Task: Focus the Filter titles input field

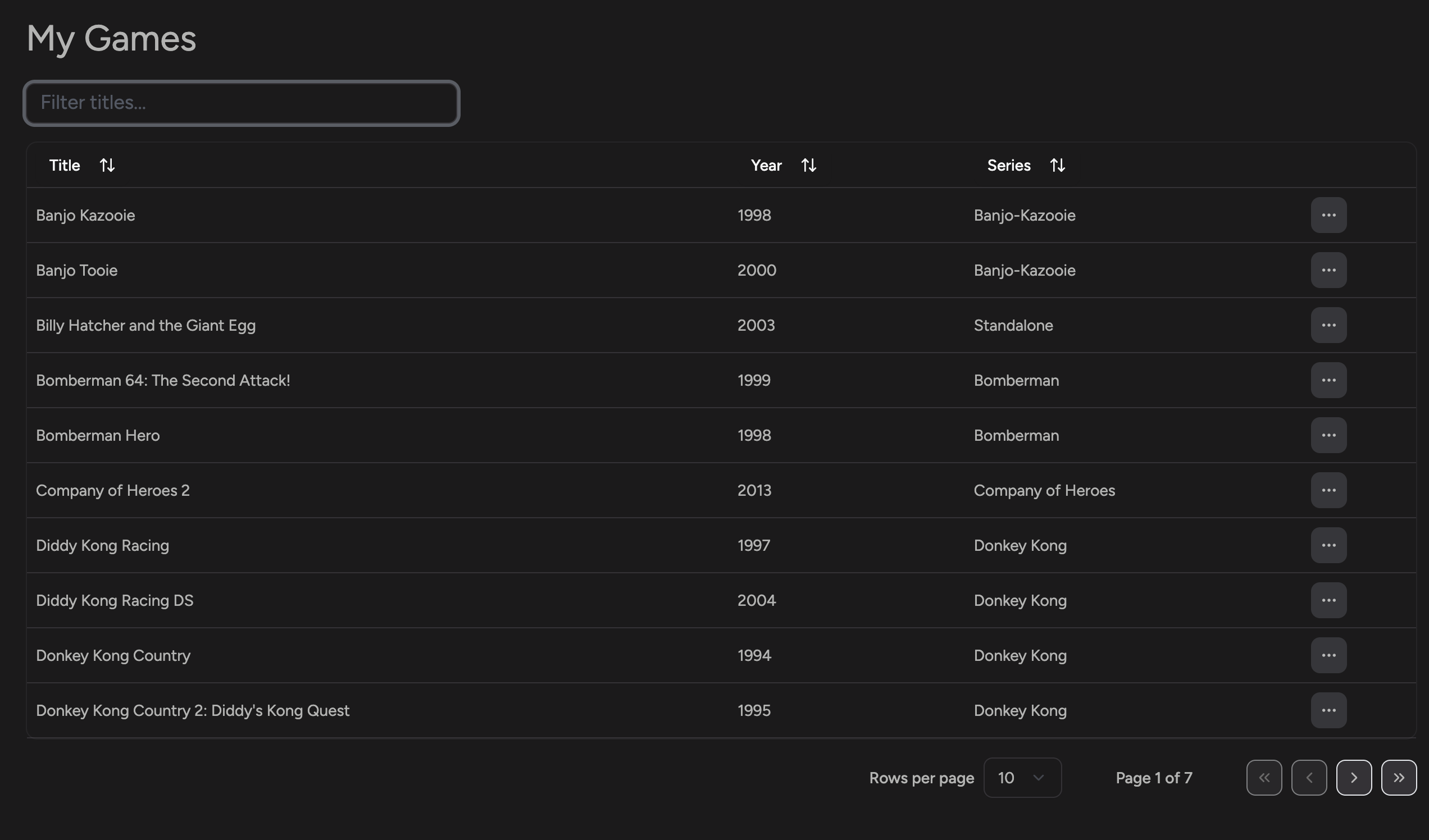Action: click(x=241, y=103)
